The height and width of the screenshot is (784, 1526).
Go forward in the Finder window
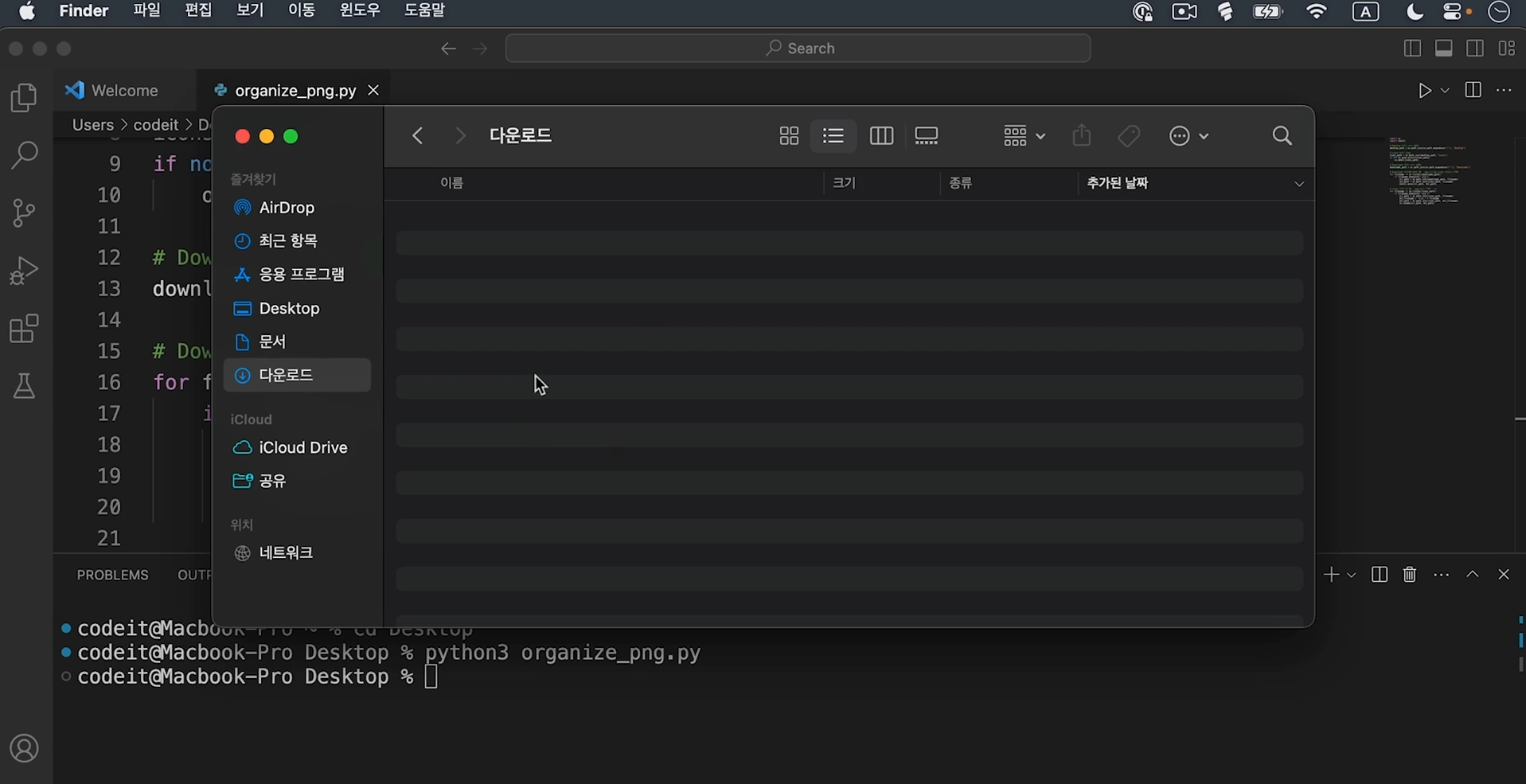point(460,136)
